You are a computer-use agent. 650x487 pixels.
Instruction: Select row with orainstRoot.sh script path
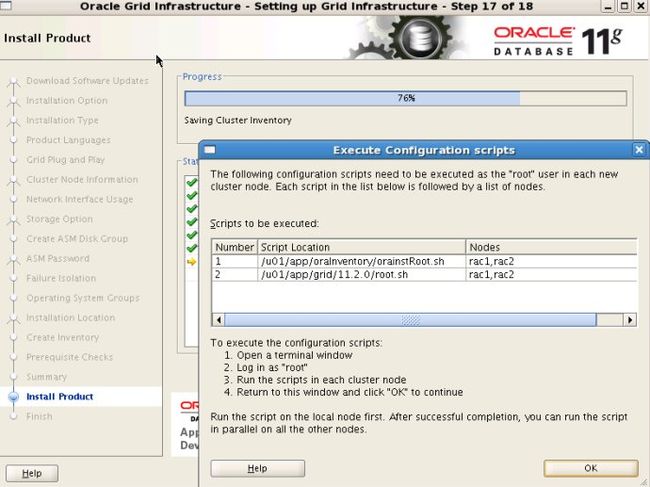pyautogui.click(x=424, y=261)
